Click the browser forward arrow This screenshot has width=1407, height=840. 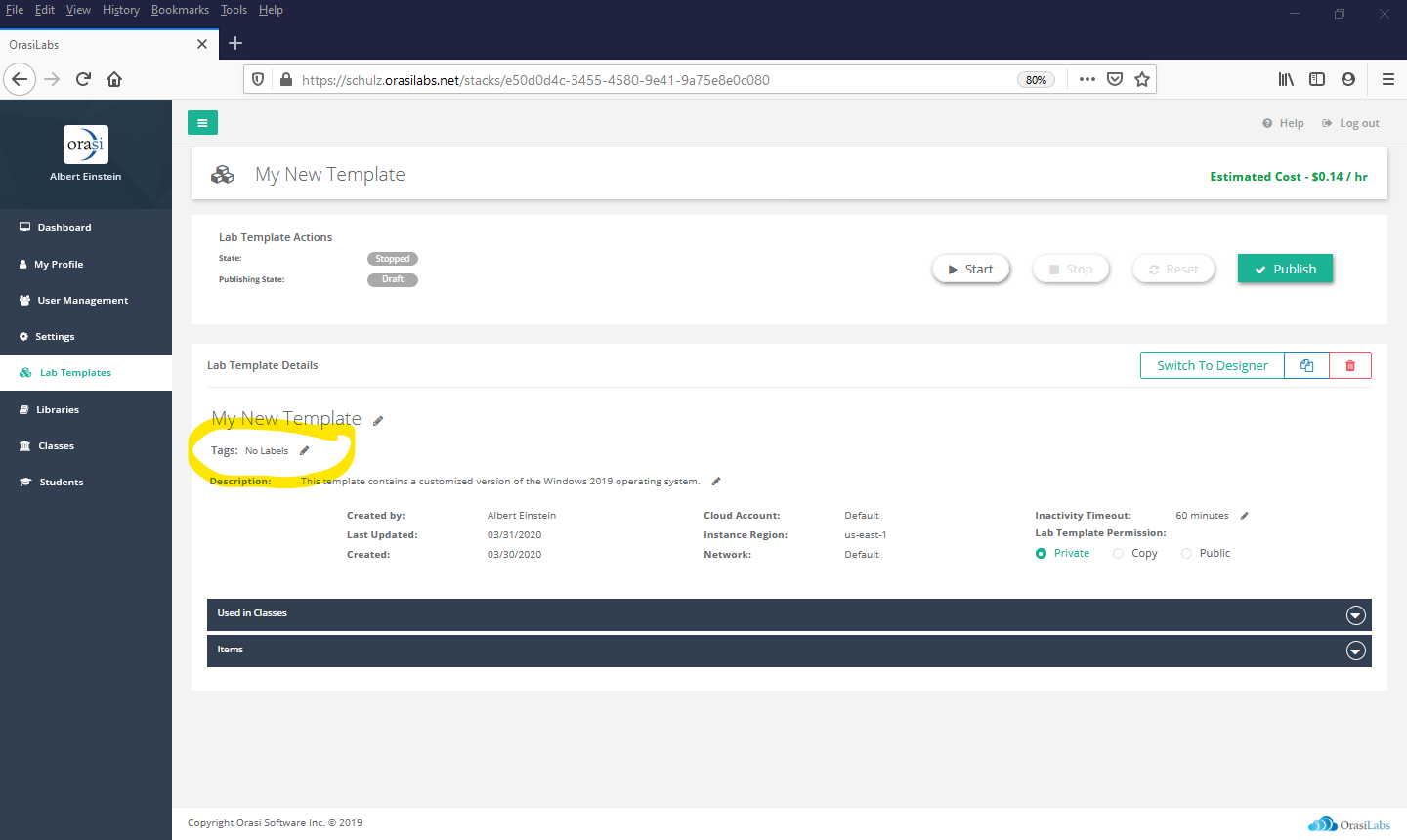52,79
